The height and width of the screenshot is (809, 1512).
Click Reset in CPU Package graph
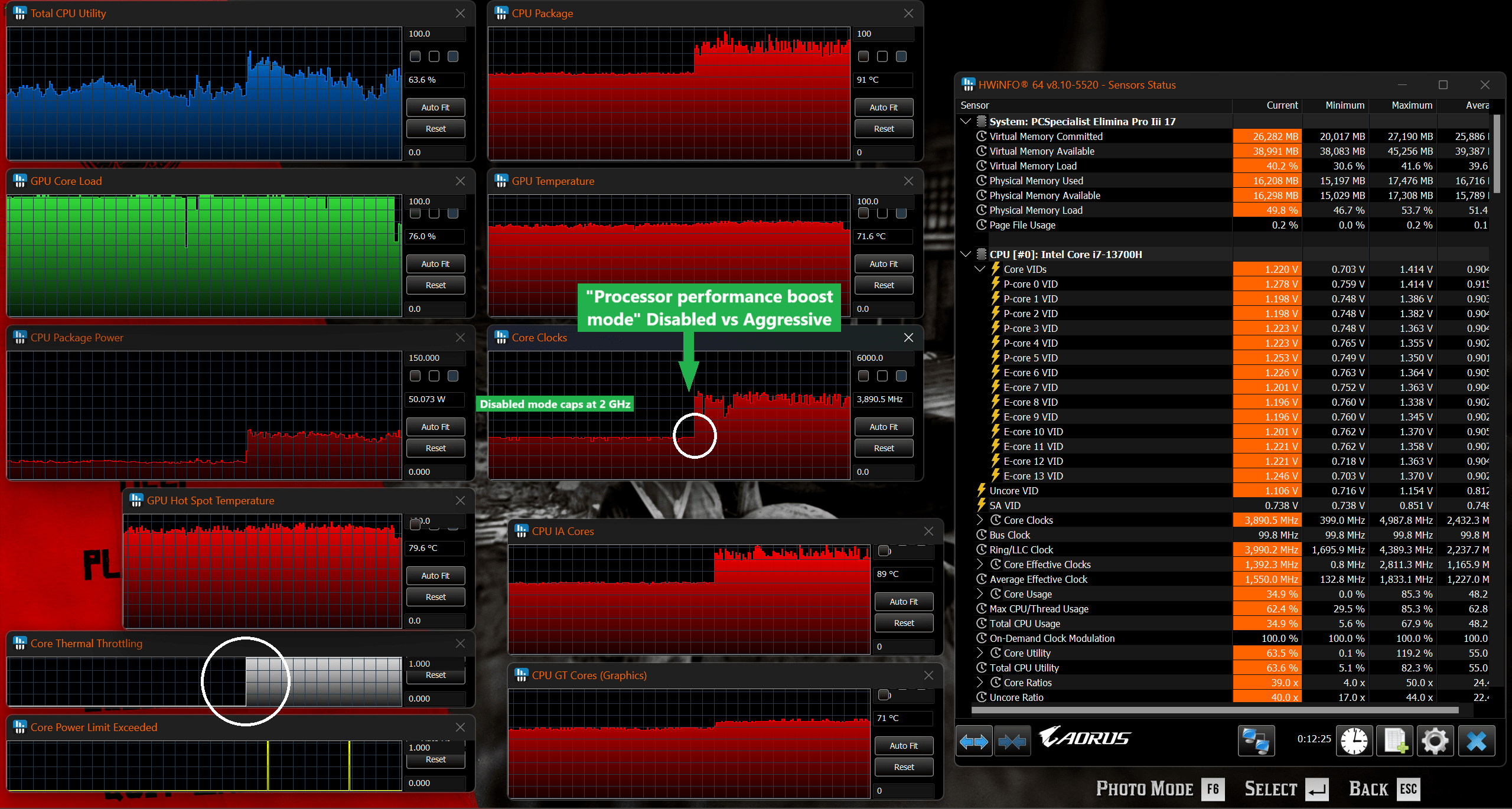click(884, 129)
